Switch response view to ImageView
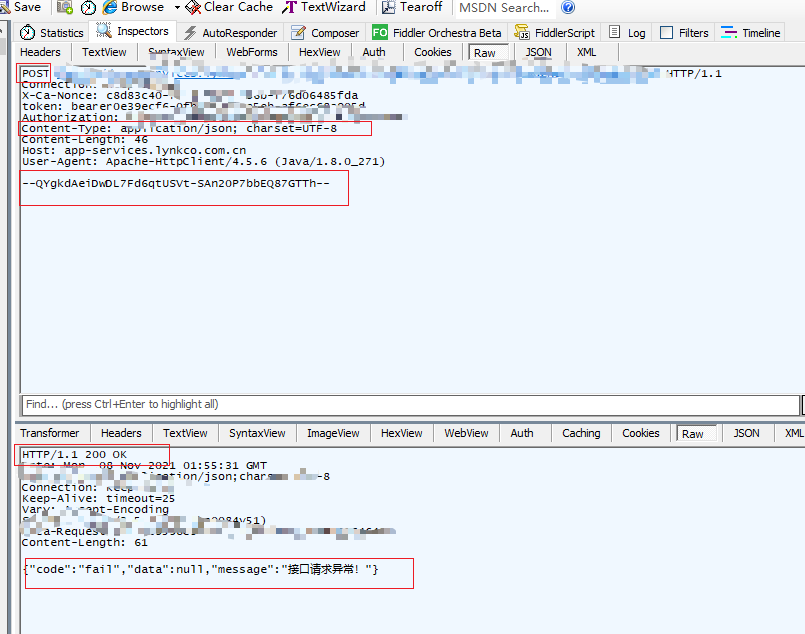805x634 pixels. pos(333,433)
